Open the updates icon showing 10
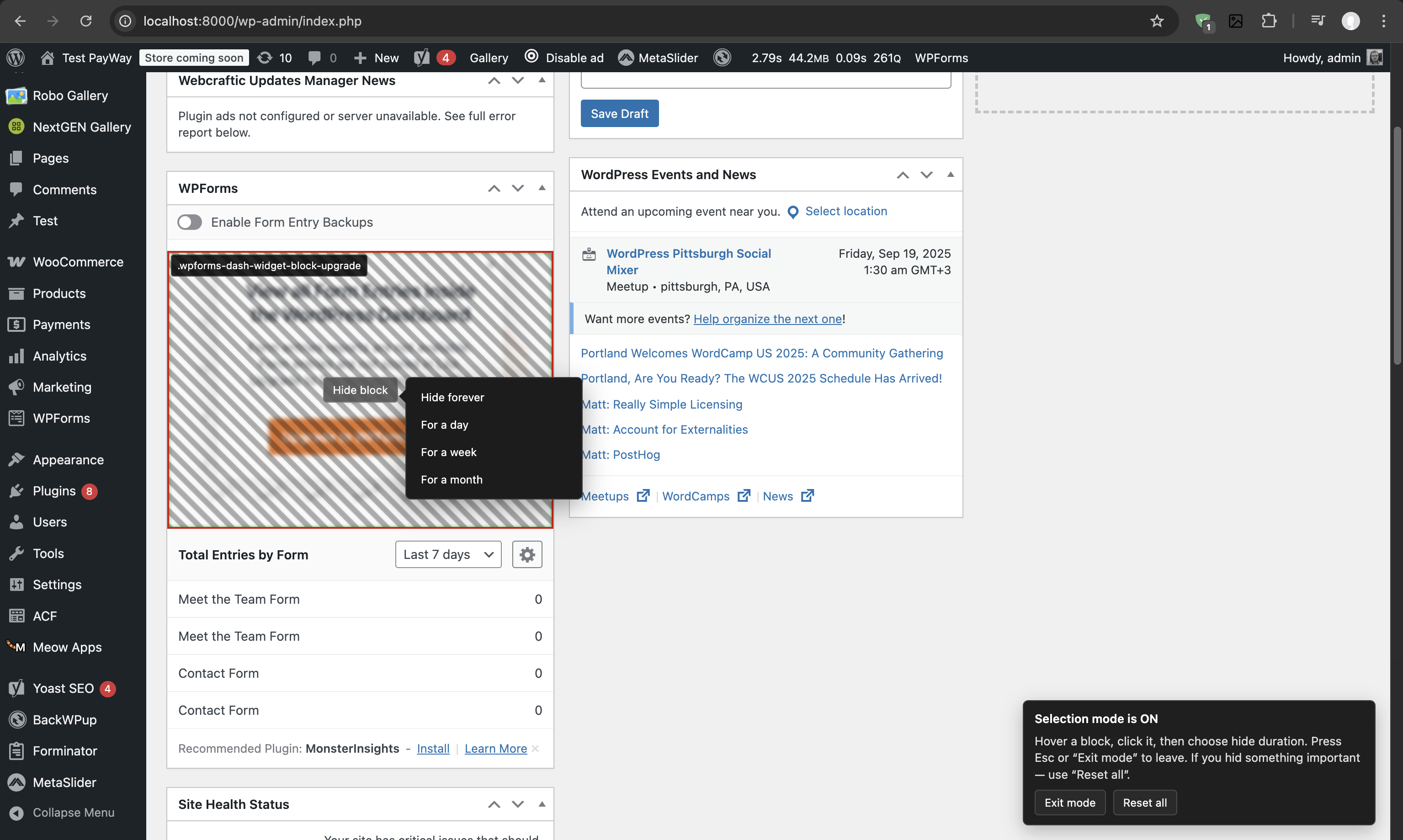Screen dimensions: 1403x840 point(275,58)
